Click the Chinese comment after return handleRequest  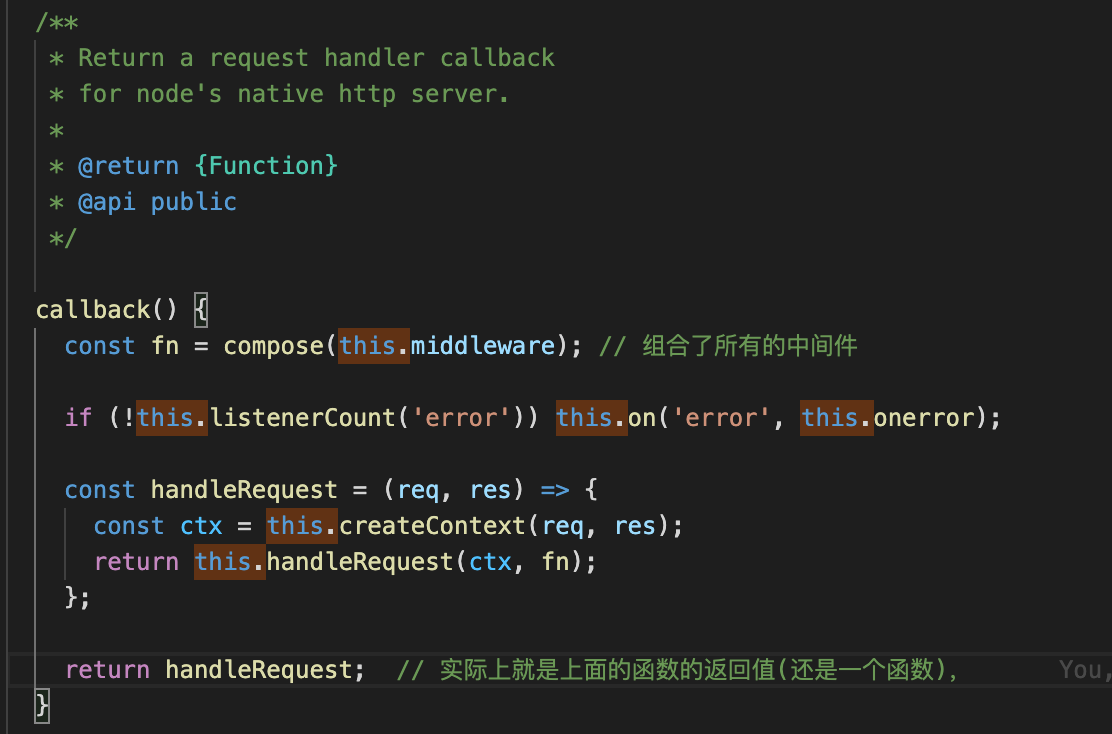tap(677, 670)
